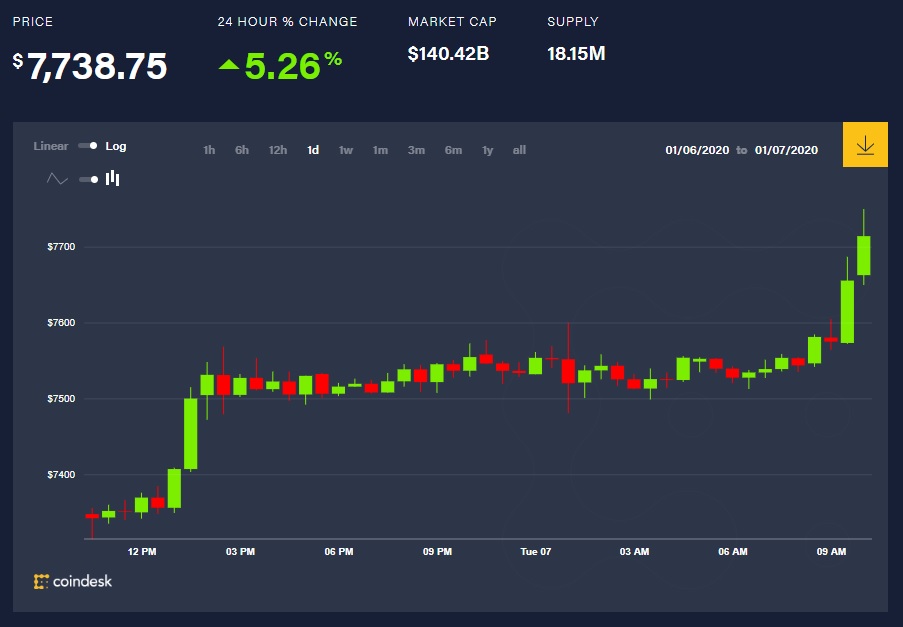Edit the end date 01/07/2020
This screenshot has width=903, height=627.
coord(786,150)
